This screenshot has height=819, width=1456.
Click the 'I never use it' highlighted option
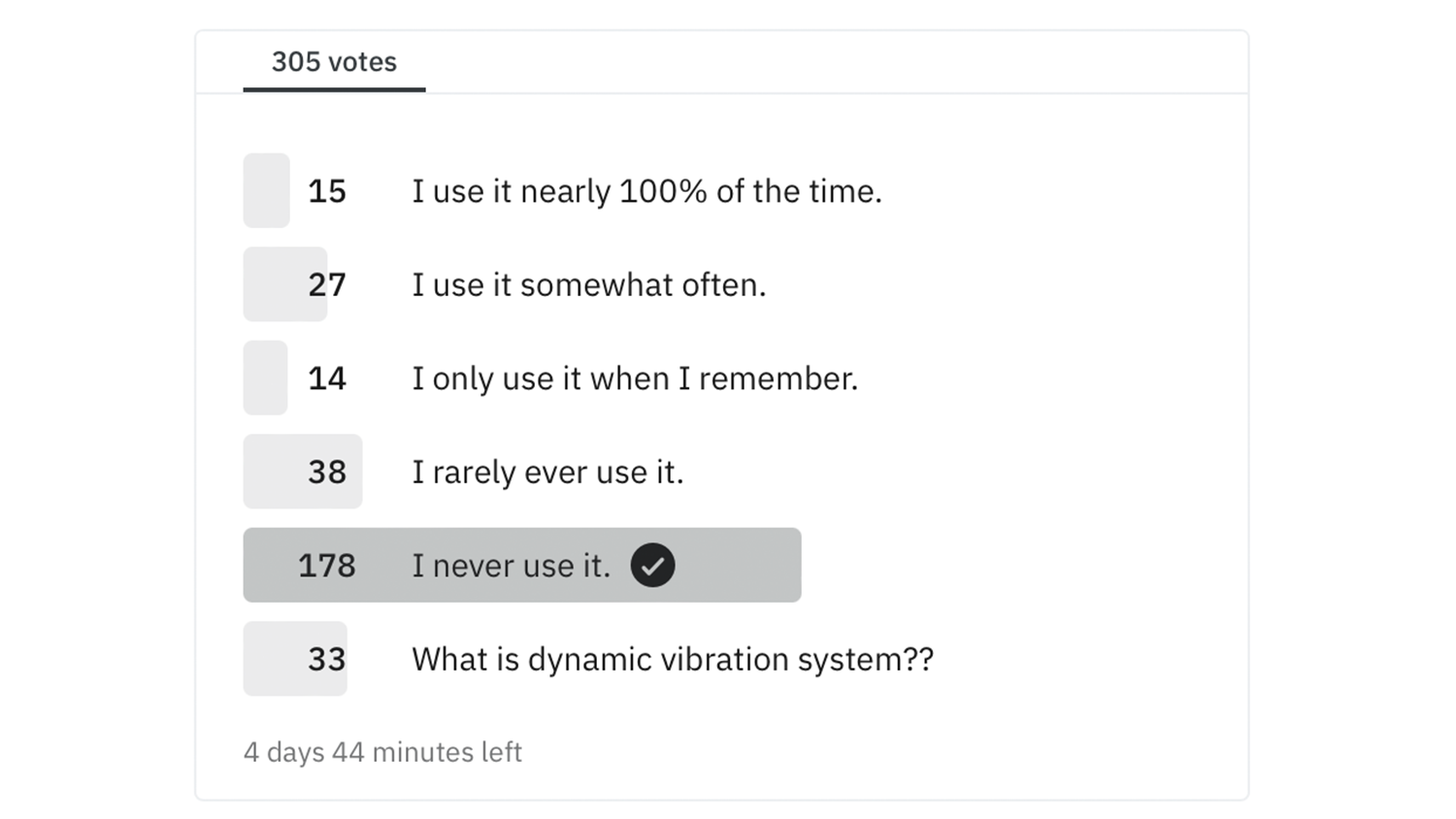point(511,565)
